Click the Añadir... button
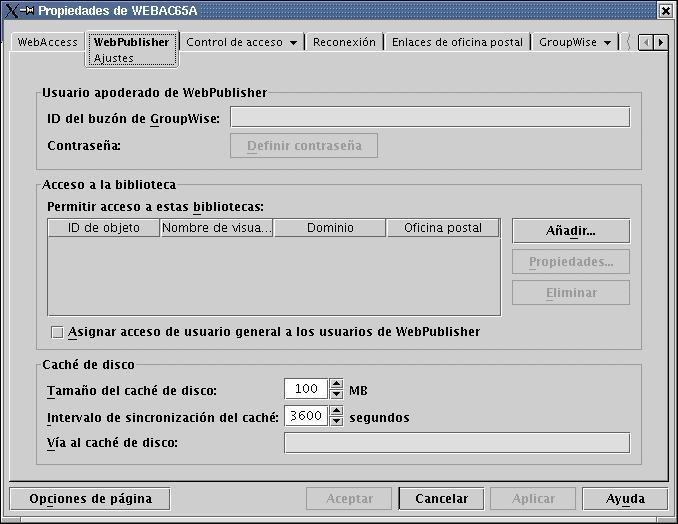Viewport: 678px width, 524px height. [x=571, y=231]
